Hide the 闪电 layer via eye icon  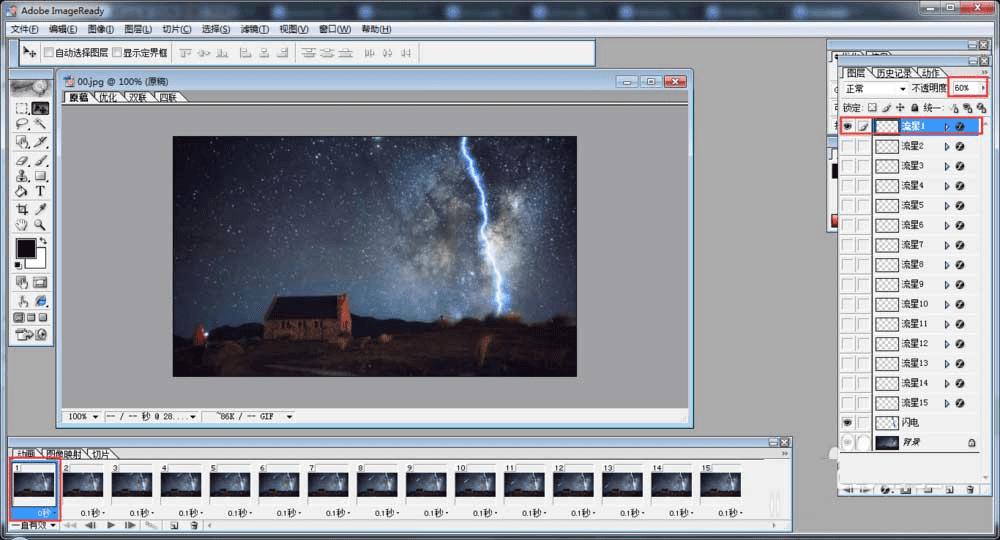click(x=848, y=423)
